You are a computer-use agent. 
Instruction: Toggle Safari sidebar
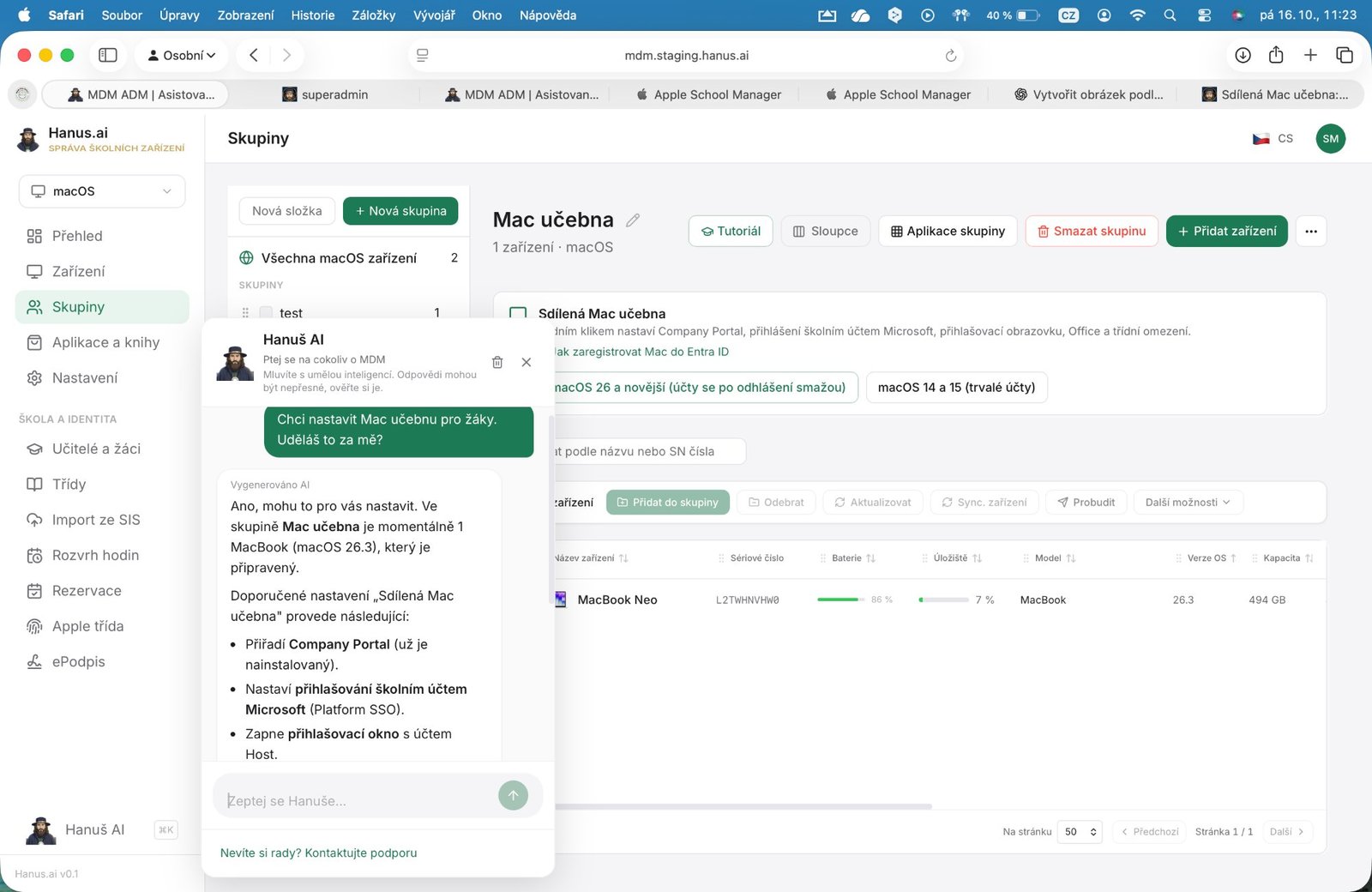point(108,55)
